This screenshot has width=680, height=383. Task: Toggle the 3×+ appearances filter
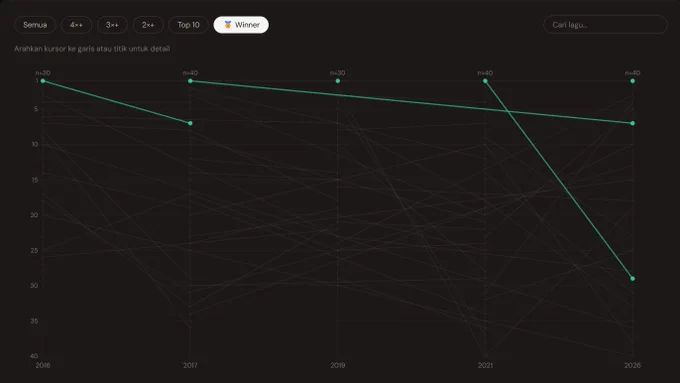click(112, 25)
